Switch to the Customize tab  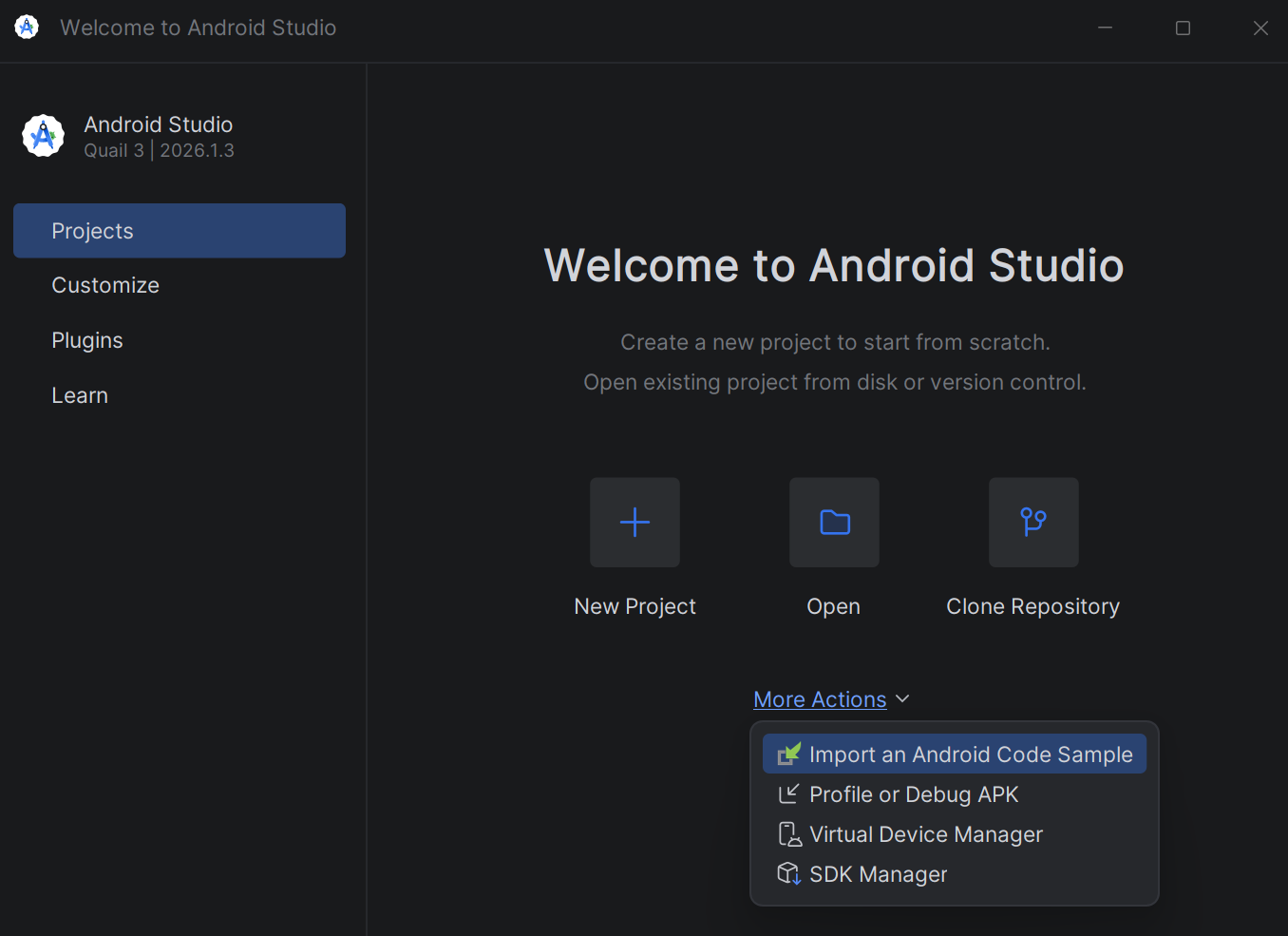point(180,285)
